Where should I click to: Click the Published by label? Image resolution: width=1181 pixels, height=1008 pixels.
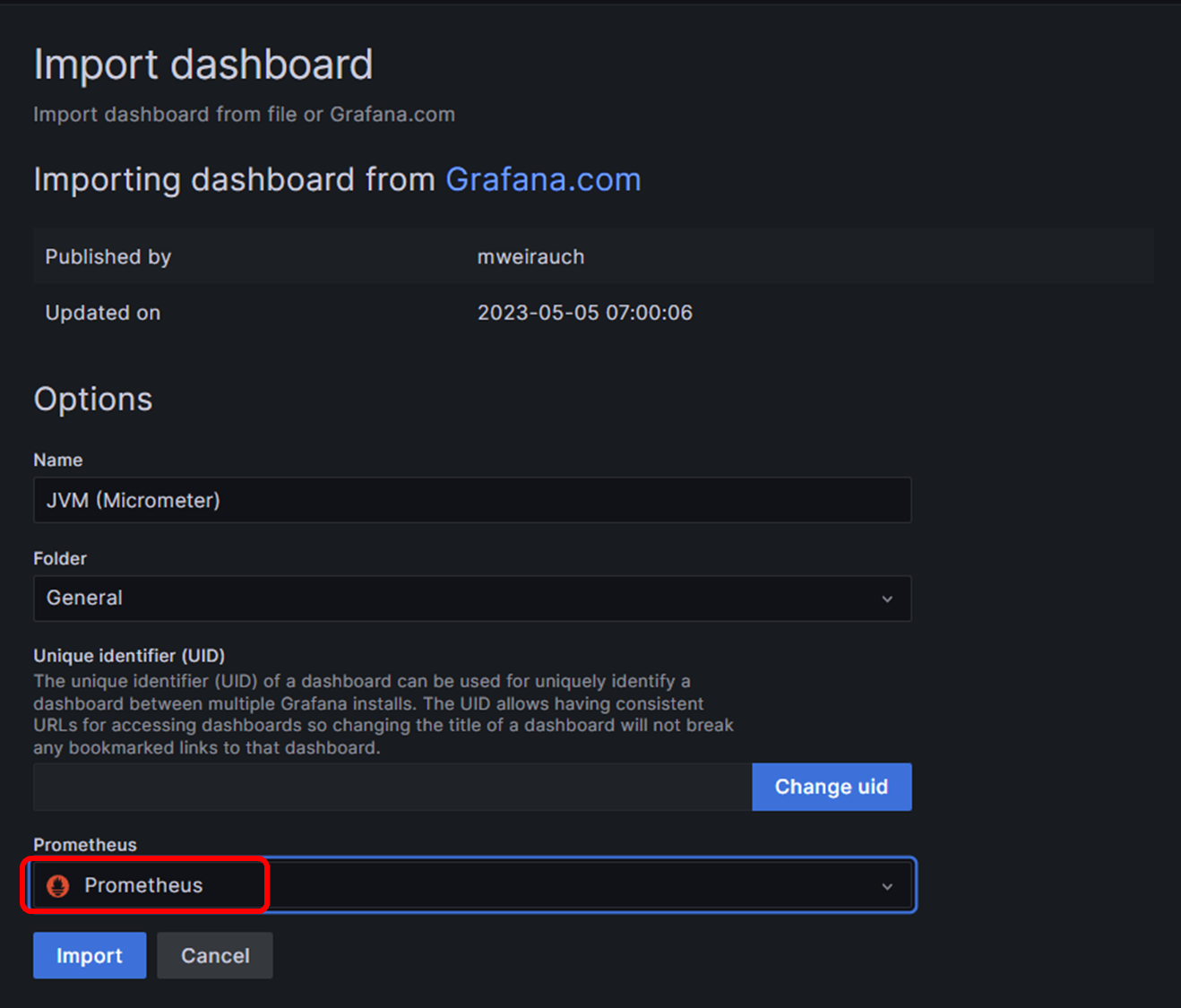[108, 257]
